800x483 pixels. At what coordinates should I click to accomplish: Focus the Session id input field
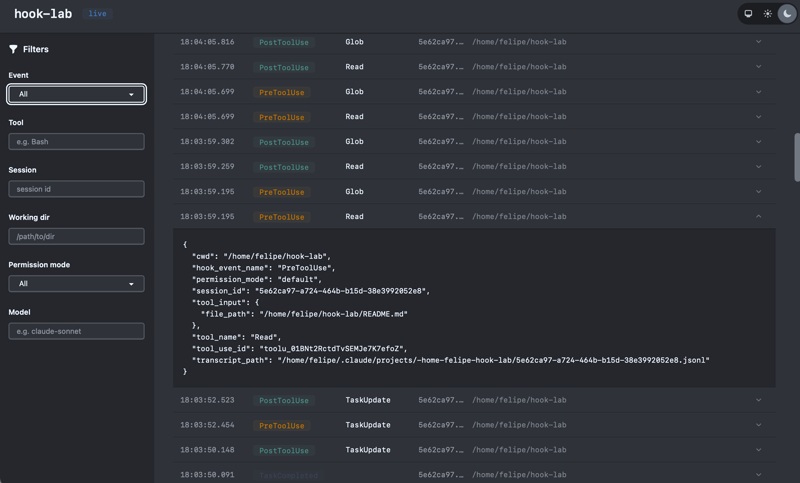click(76, 189)
